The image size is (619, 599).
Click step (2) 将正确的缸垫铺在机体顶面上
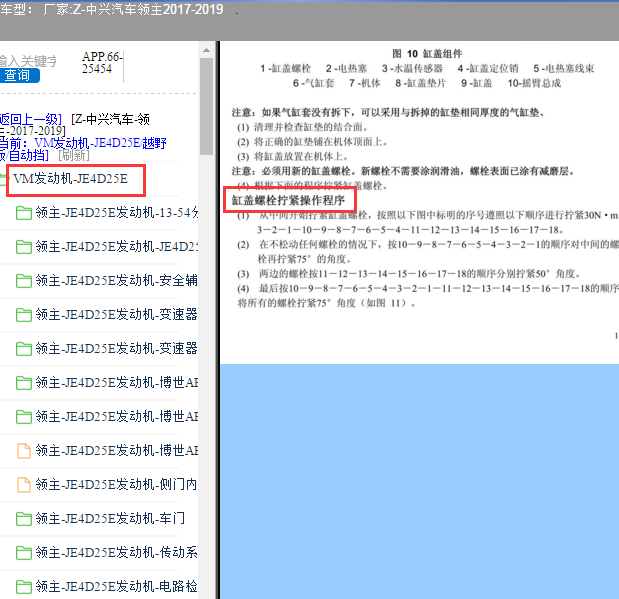(x=312, y=142)
